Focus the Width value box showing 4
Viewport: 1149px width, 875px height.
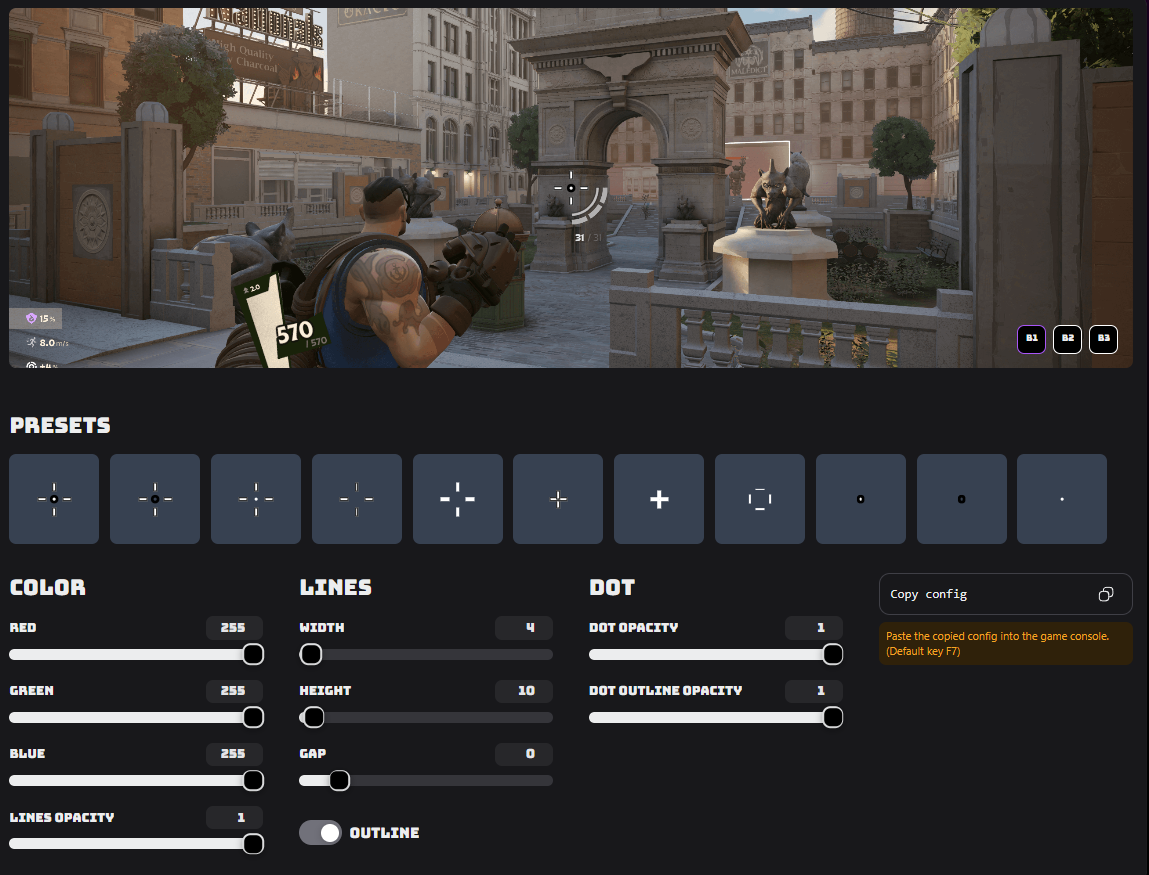pyautogui.click(x=524, y=627)
